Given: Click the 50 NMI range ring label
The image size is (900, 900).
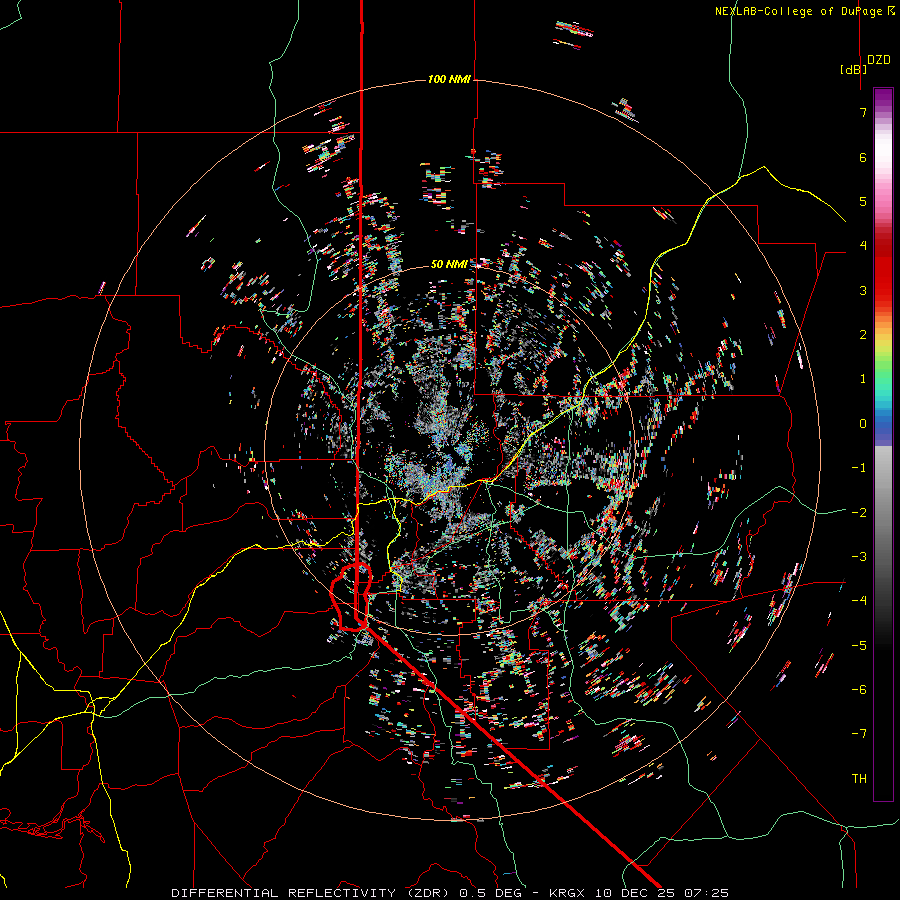Looking at the screenshot, I should 449,264.
